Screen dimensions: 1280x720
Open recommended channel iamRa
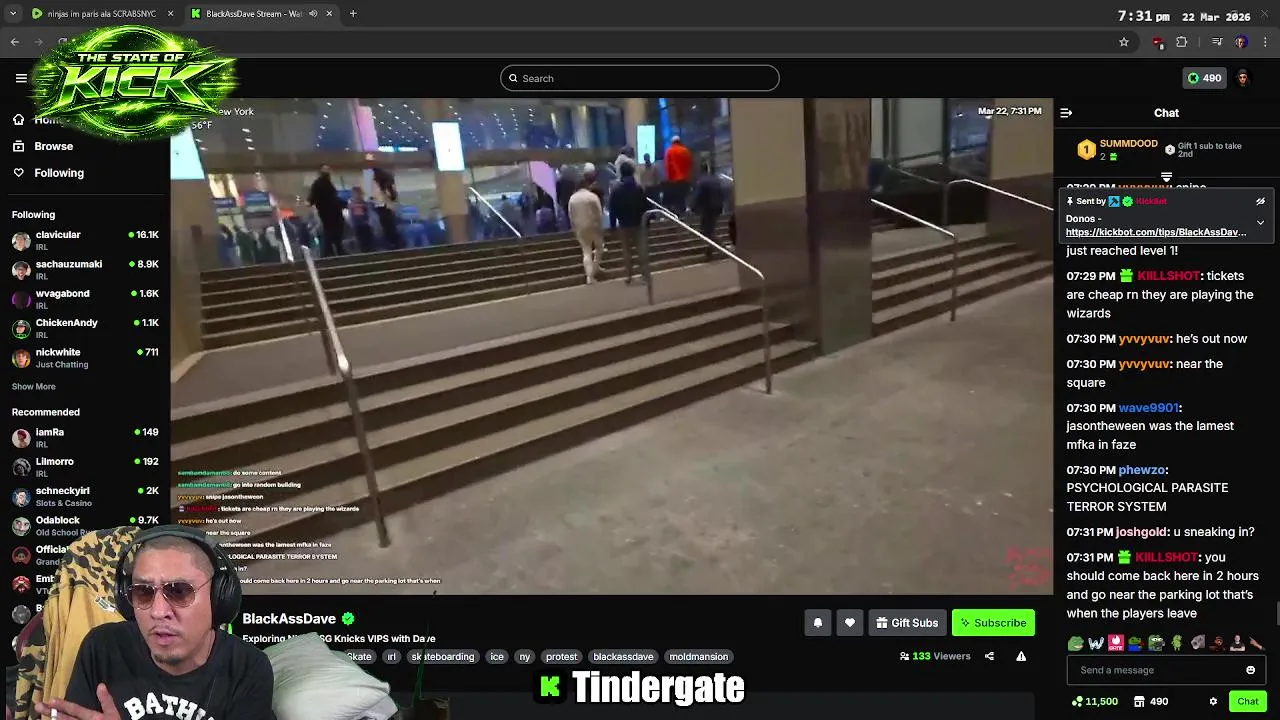[x=85, y=437]
